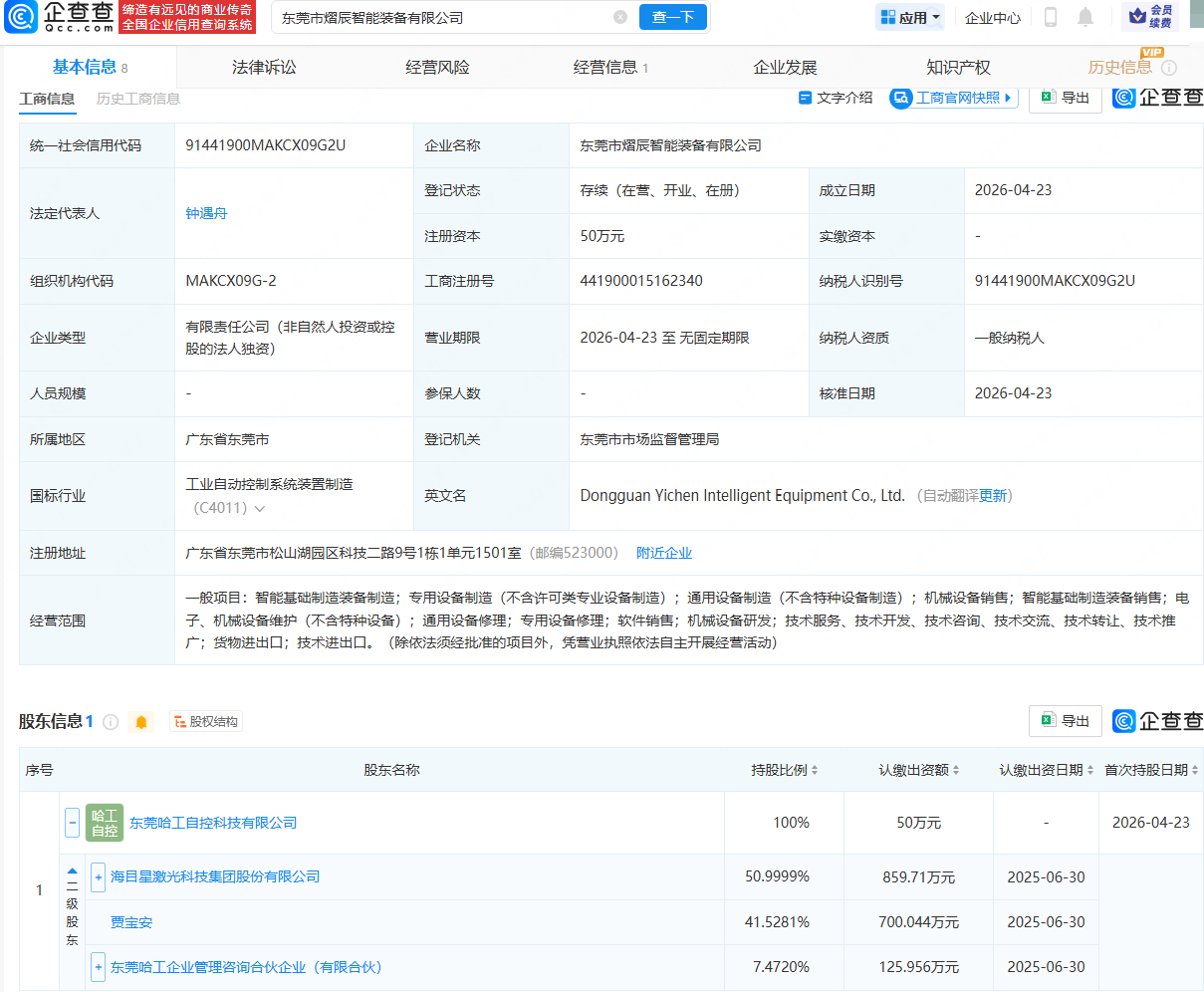This screenshot has height=992, width=1204.
Task: Switch to the 法律诉讼 tab
Action: 264,68
